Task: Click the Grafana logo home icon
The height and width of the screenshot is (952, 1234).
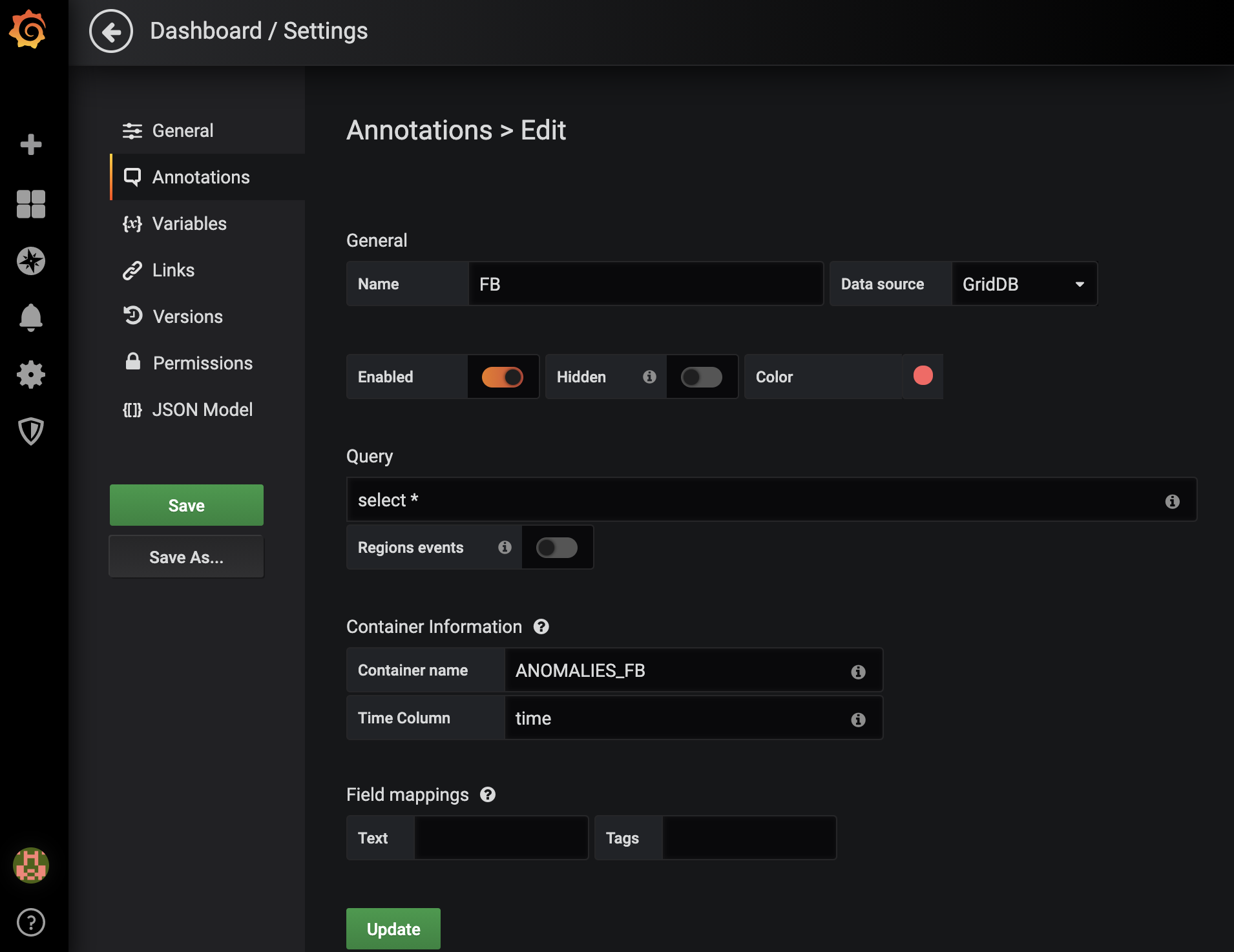Action: click(x=28, y=30)
